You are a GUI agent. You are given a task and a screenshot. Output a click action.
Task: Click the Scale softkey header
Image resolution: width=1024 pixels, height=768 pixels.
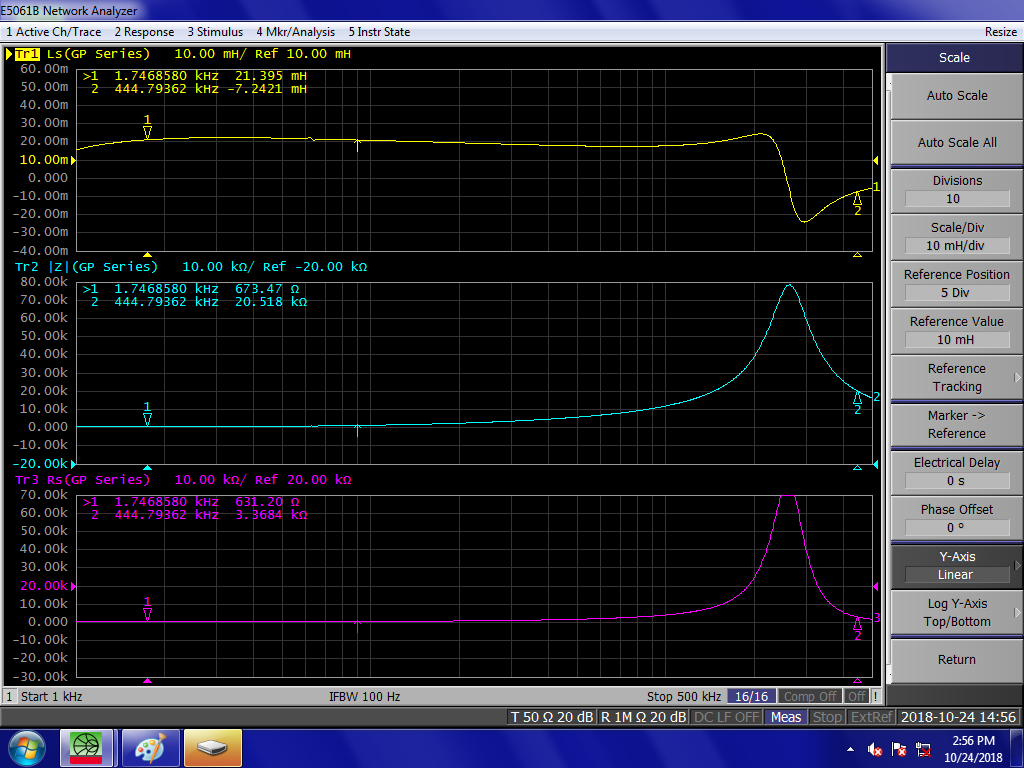[x=954, y=57]
